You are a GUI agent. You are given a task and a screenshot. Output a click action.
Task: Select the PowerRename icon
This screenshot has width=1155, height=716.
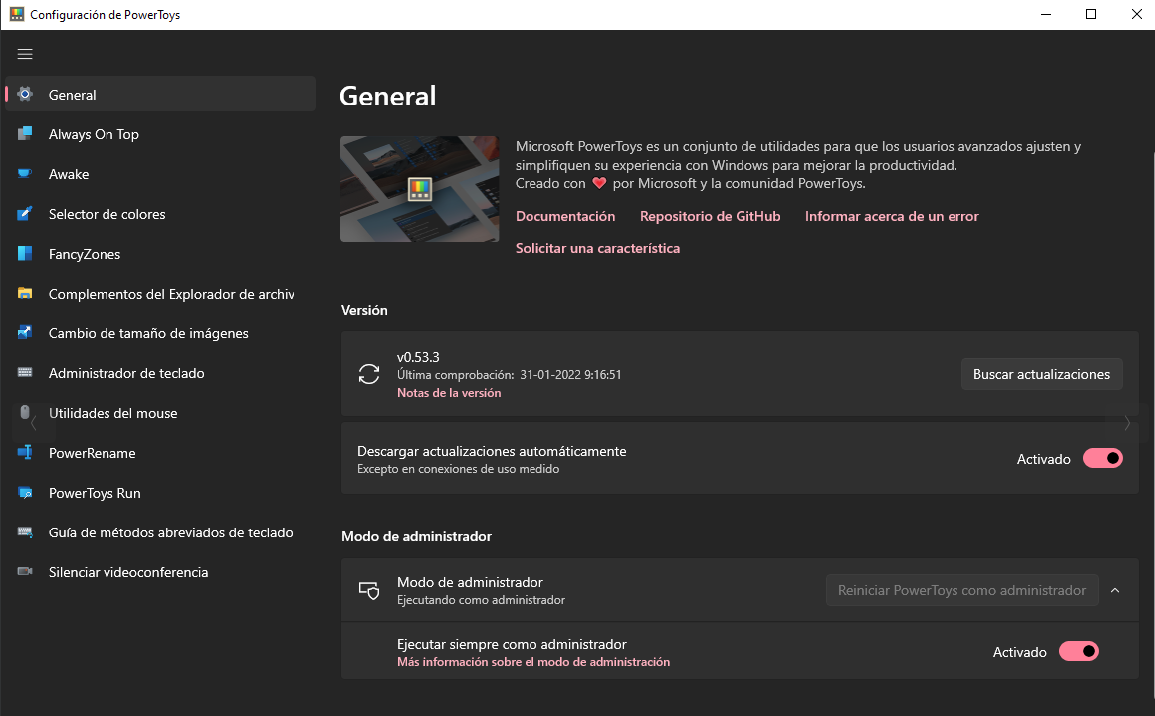click(x=25, y=453)
